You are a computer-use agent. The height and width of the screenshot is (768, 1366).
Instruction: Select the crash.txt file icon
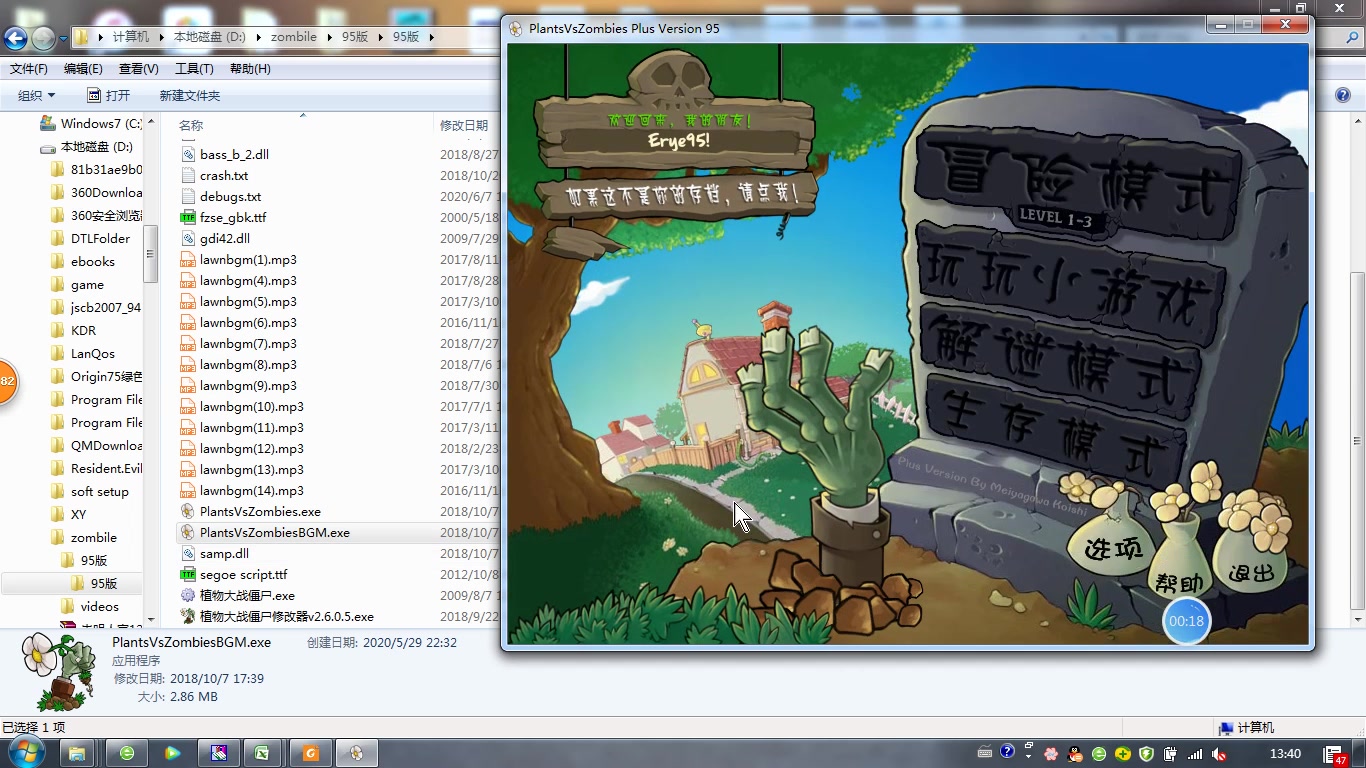187,176
